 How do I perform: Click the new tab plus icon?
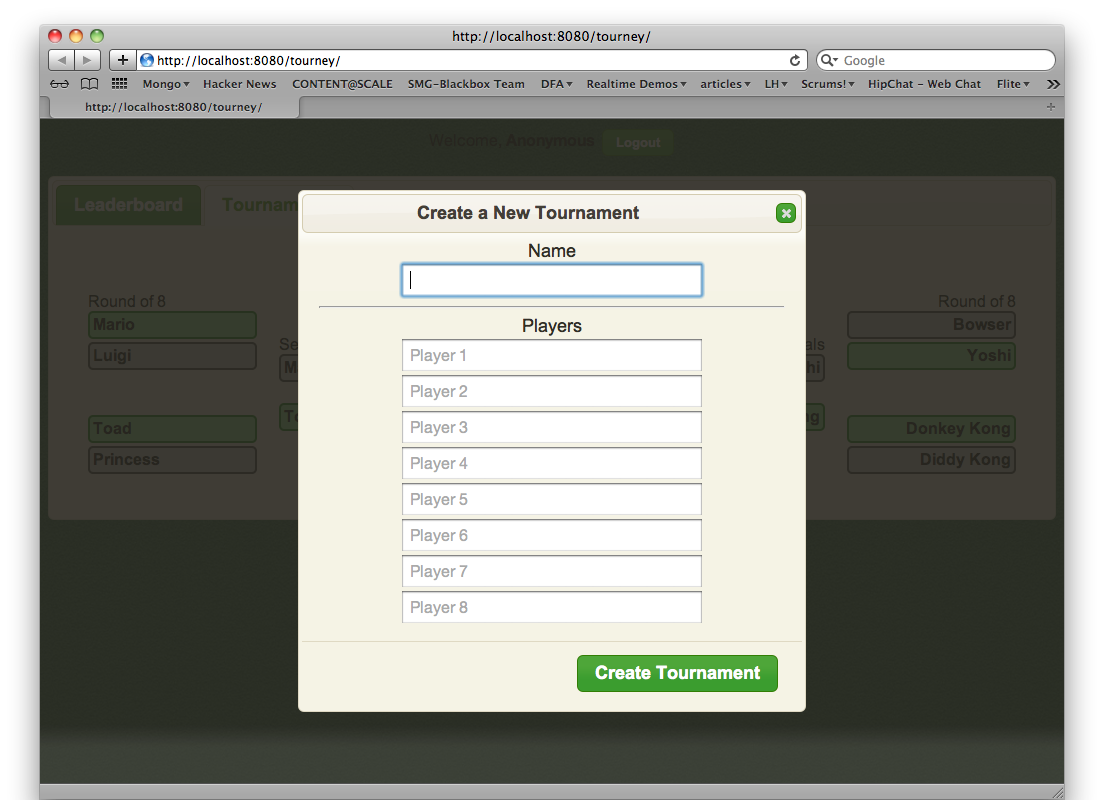[1050, 107]
